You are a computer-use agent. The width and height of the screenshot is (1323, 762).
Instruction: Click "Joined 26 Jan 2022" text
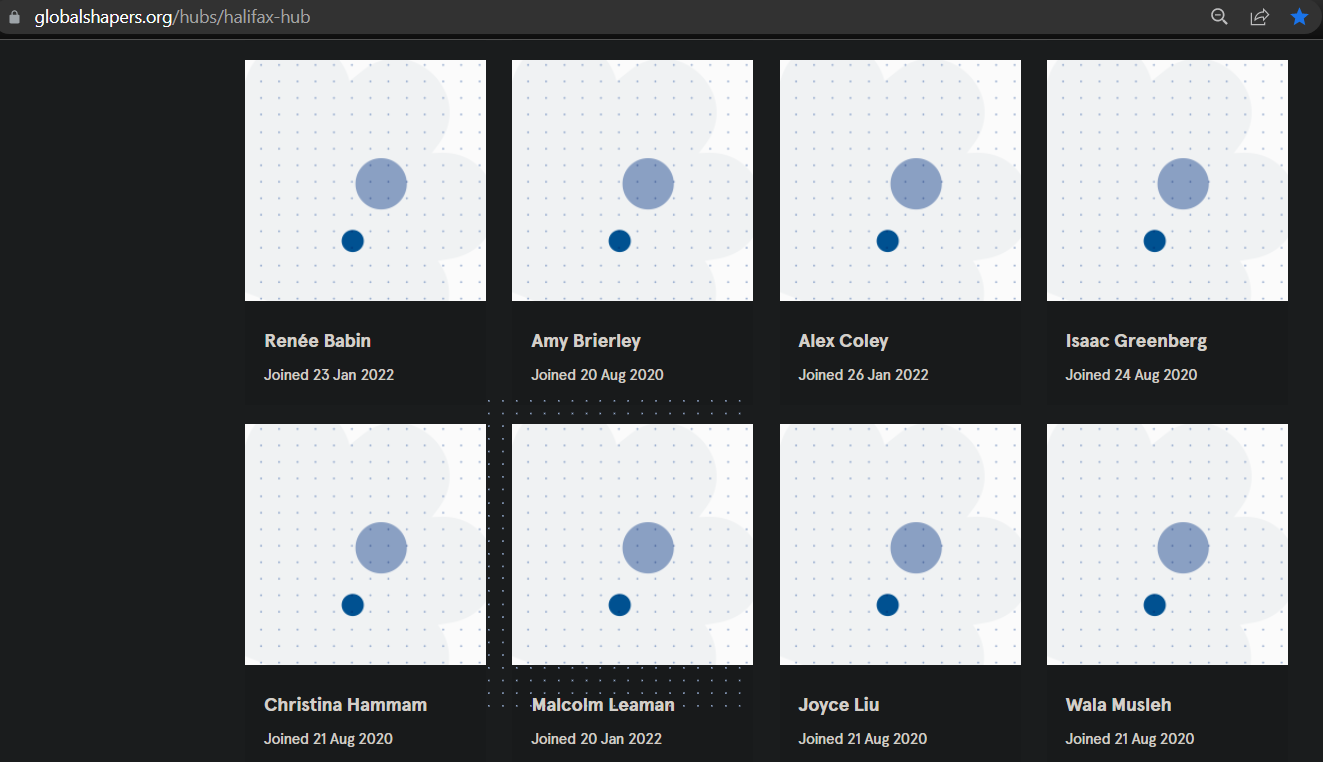coord(863,375)
